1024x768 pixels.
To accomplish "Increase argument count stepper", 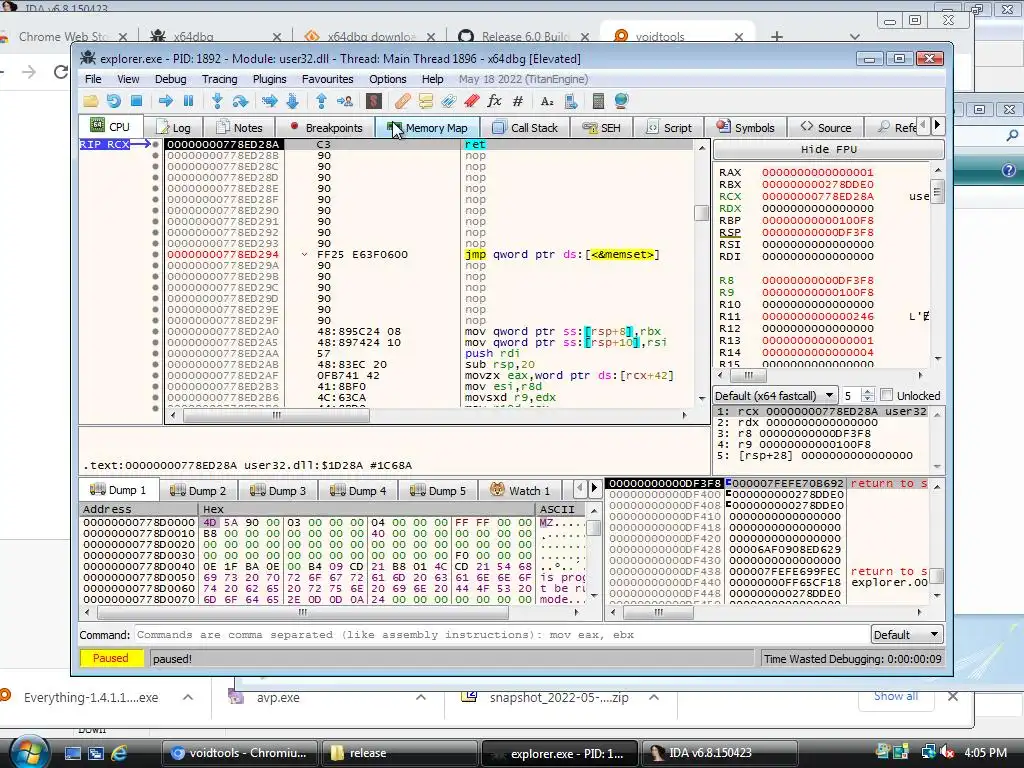I will [x=867, y=392].
